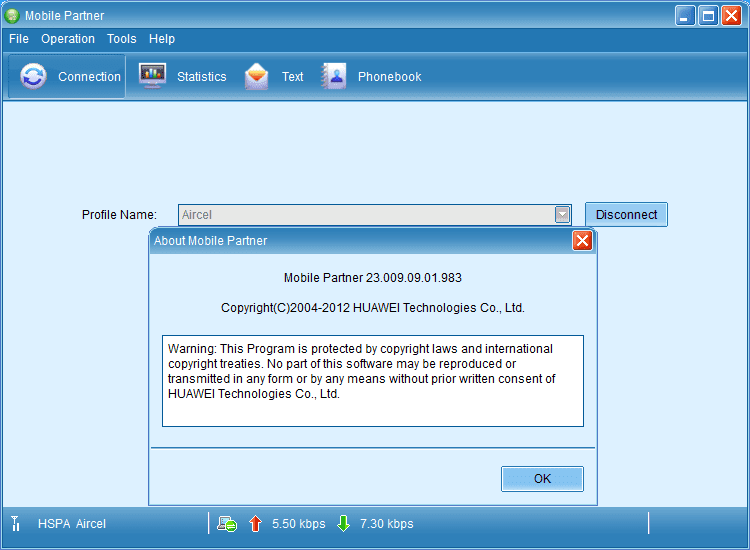Click the 5.50 kbps upload speed
This screenshot has width=750, height=550.
click(298, 524)
